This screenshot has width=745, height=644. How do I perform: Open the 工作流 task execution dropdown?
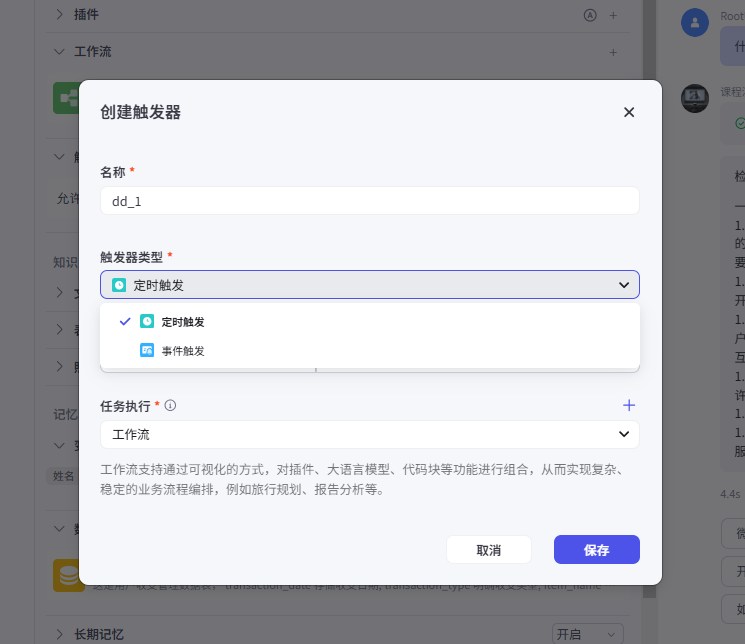coord(369,434)
